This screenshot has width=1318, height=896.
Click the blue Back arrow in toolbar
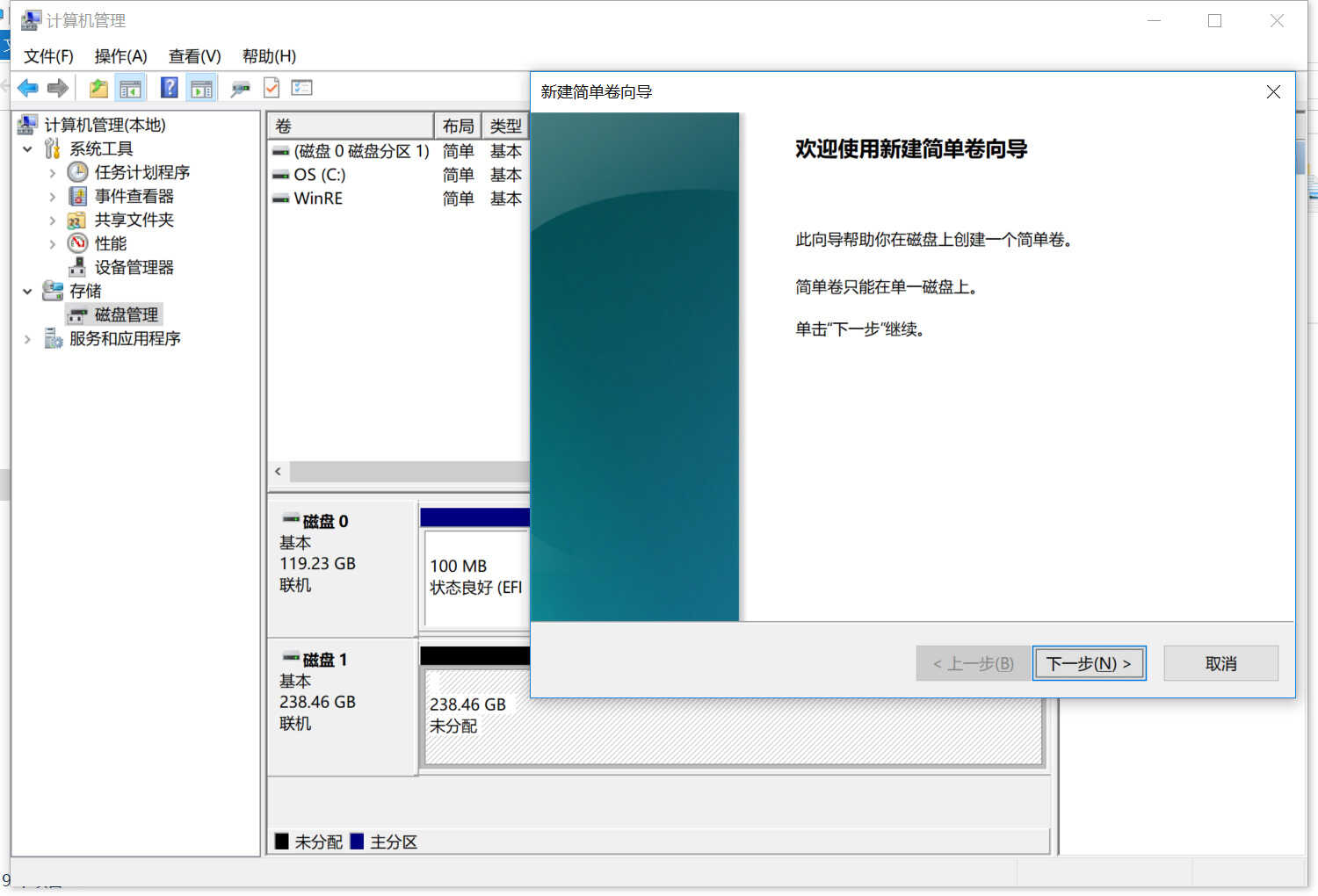(27, 88)
